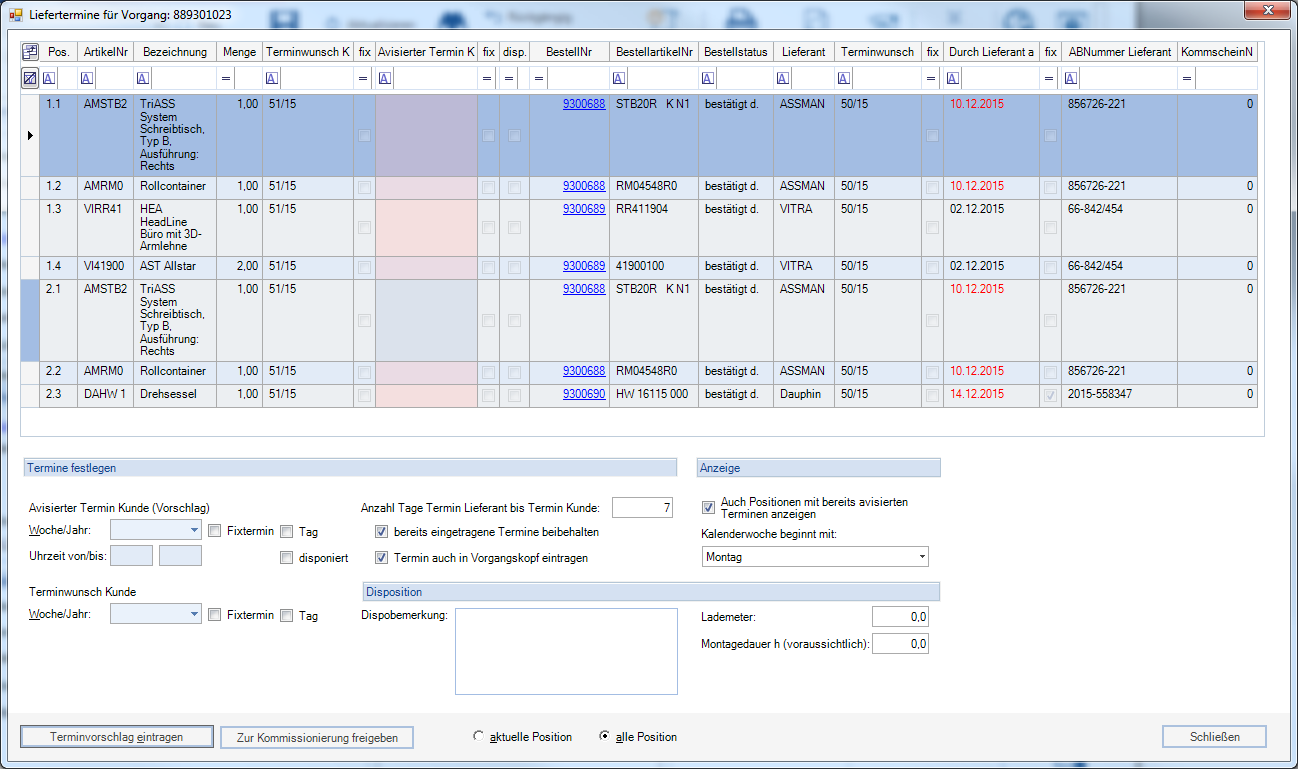This screenshot has height=769, width=1298.
Task: Click the clear filter icon in filter row
Action: click(30, 78)
